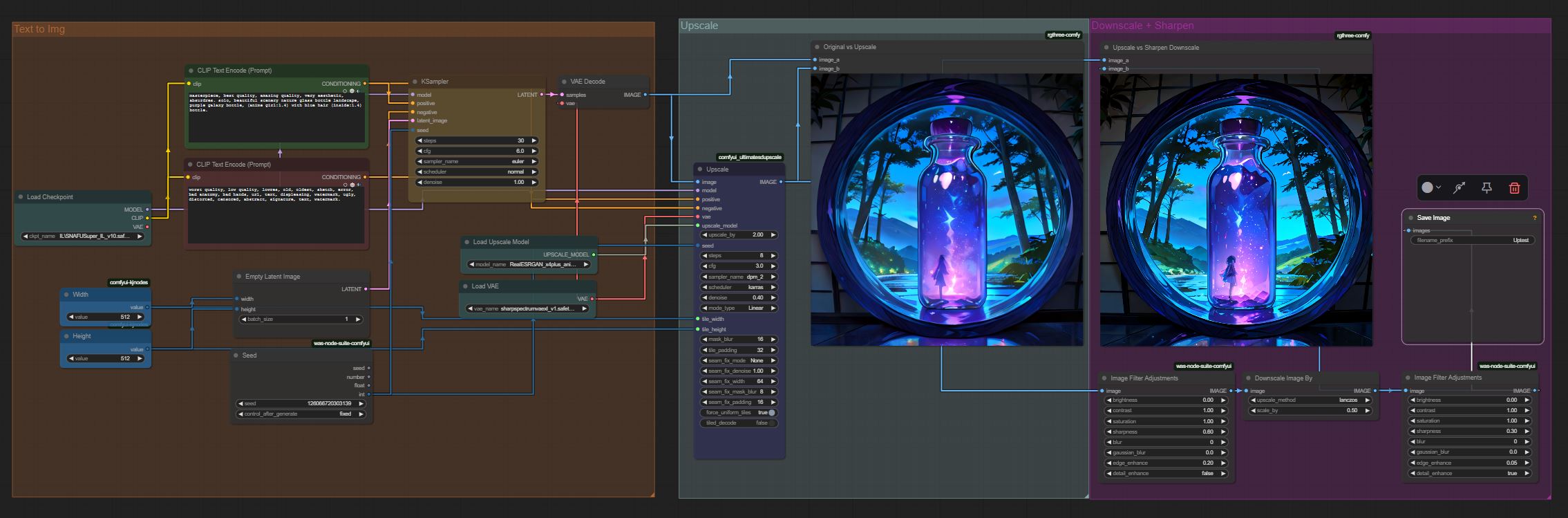The width and height of the screenshot is (1568, 518).
Task: Collapse the Load Checkpoint node
Action: coord(21,197)
